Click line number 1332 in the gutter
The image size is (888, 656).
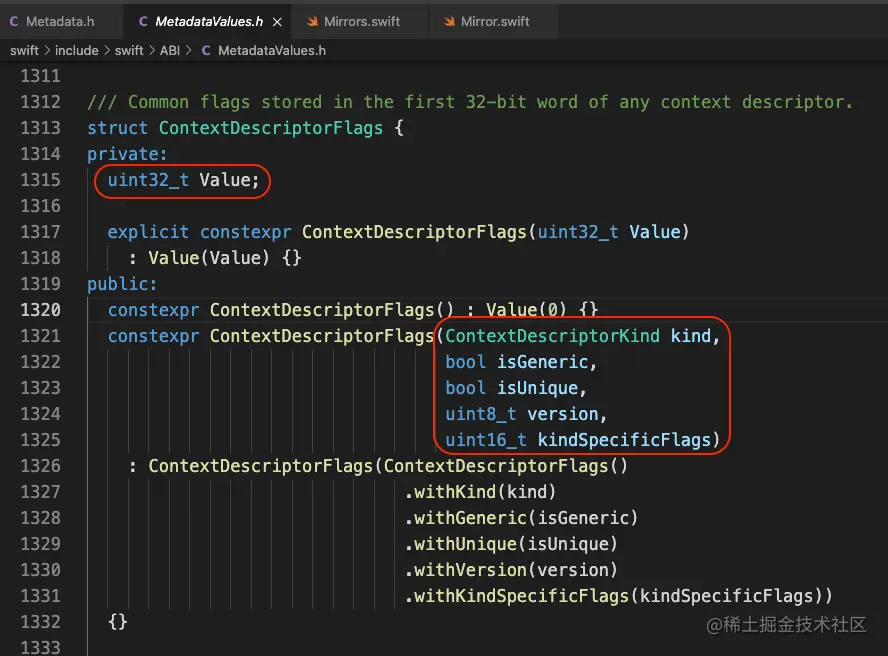click(40, 622)
